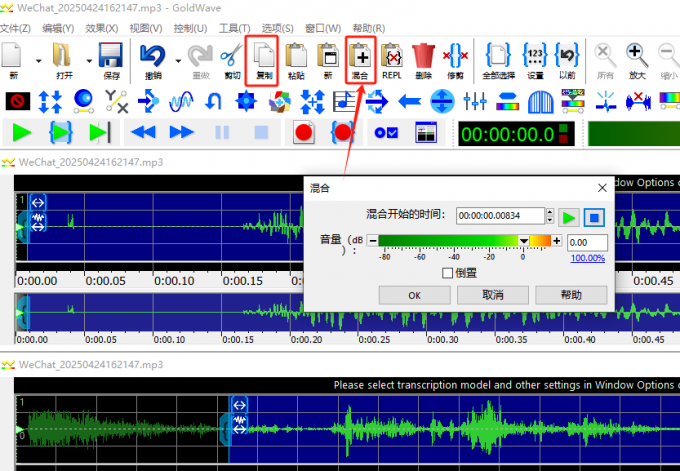Click the equalizer sliders effect icon
680x471 pixels.
click(x=475, y=101)
